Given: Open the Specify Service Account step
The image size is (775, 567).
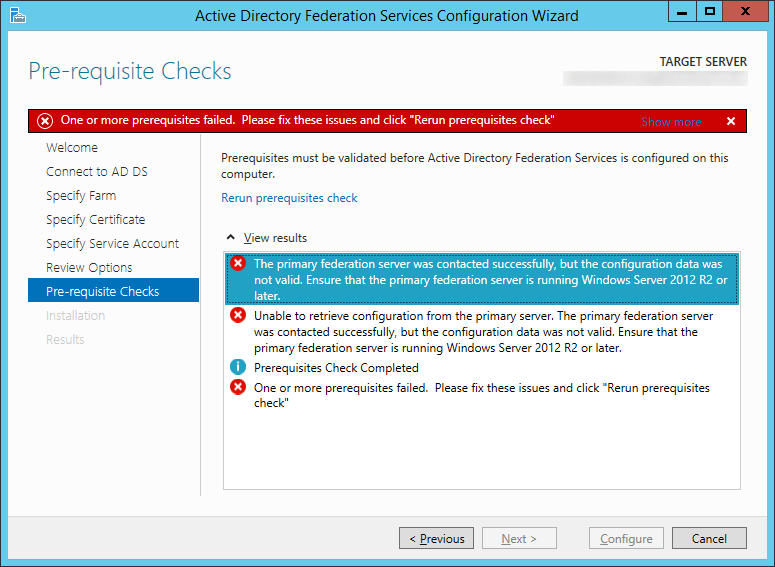Looking at the screenshot, I should (113, 244).
